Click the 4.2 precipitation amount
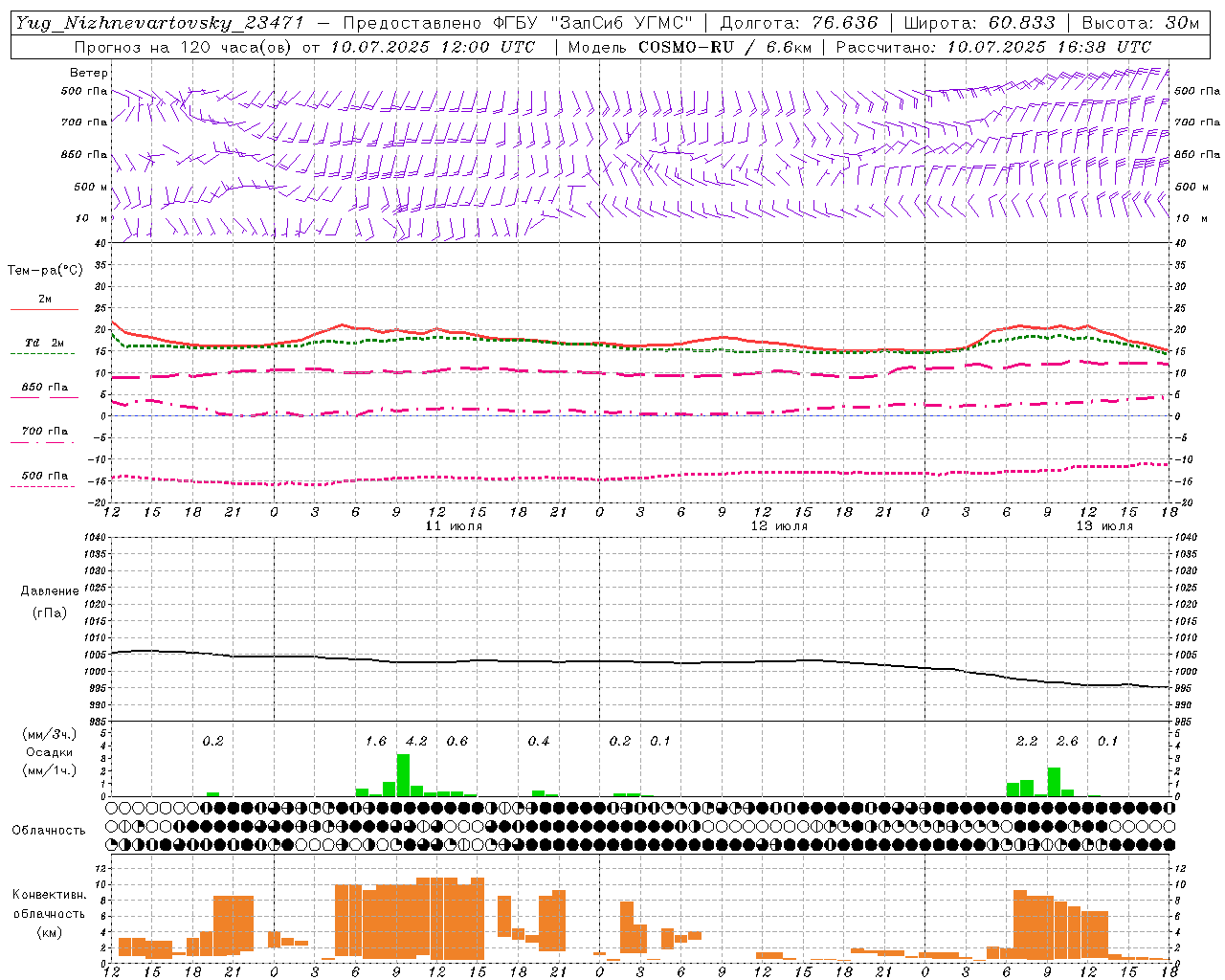The image size is (1225, 980). 416,741
